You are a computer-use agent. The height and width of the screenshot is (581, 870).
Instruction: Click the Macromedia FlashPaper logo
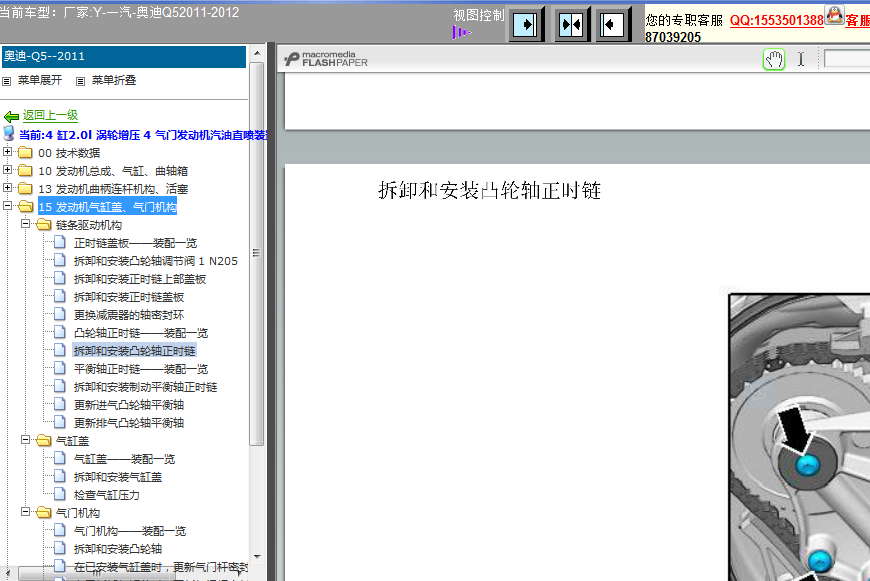pyautogui.click(x=326, y=58)
